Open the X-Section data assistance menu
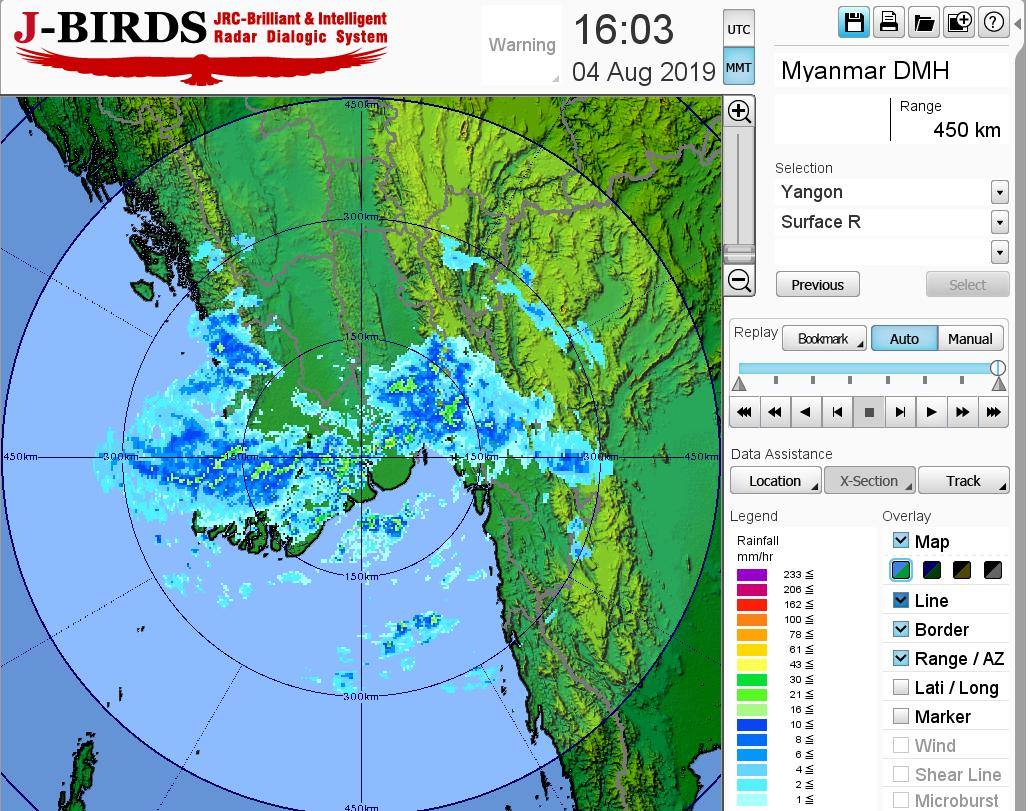 point(870,481)
